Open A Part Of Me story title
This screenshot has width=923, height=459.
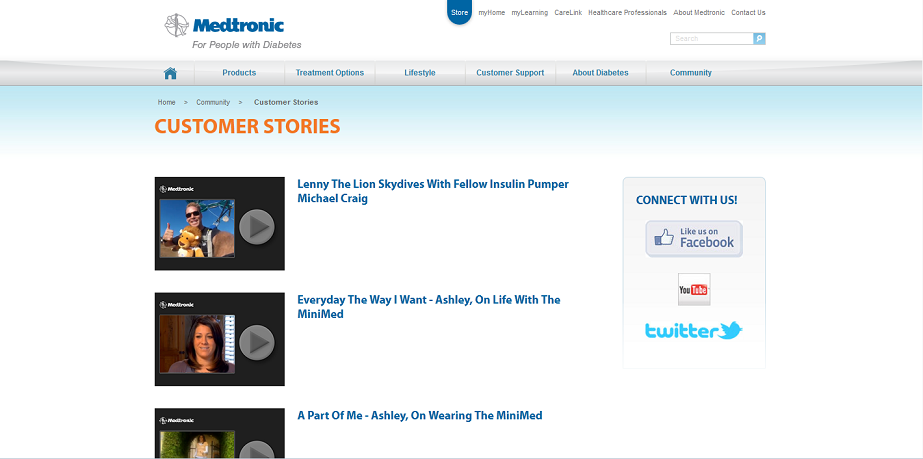tap(420, 415)
